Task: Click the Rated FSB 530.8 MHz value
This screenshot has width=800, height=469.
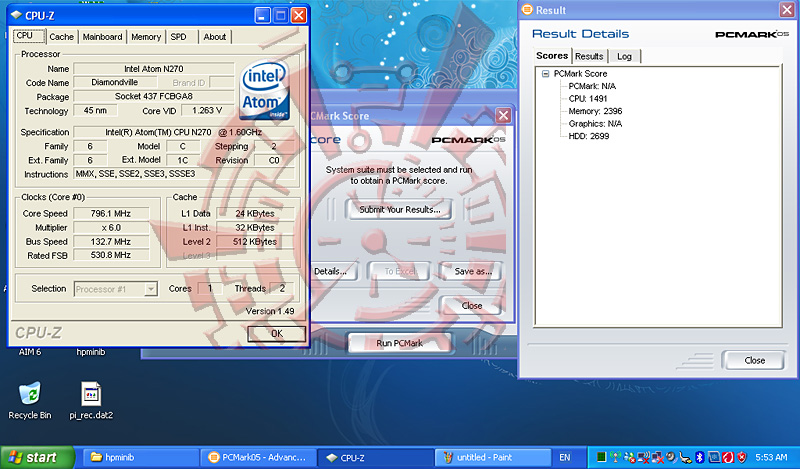Action: [x=111, y=255]
